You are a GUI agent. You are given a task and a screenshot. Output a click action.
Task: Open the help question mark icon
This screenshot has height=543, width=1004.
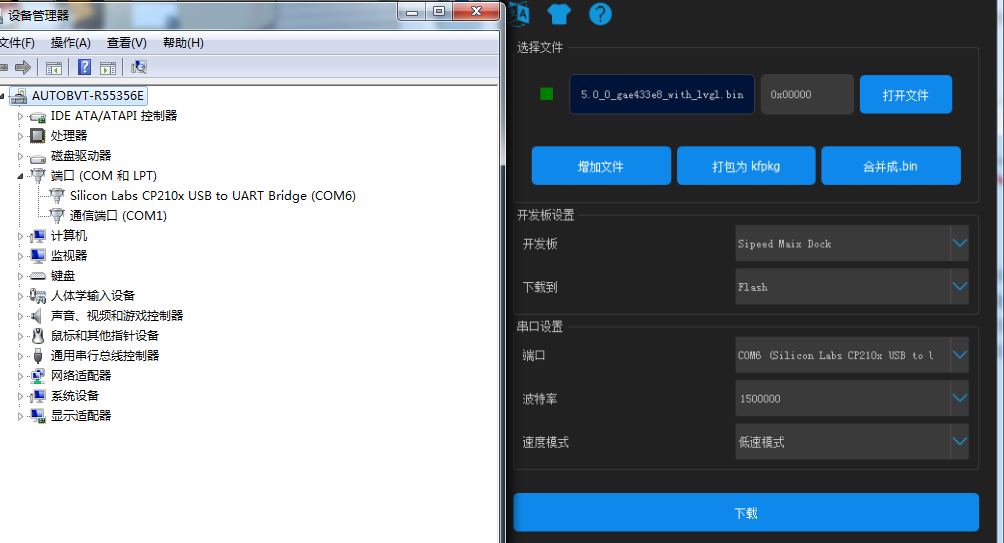(x=600, y=13)
